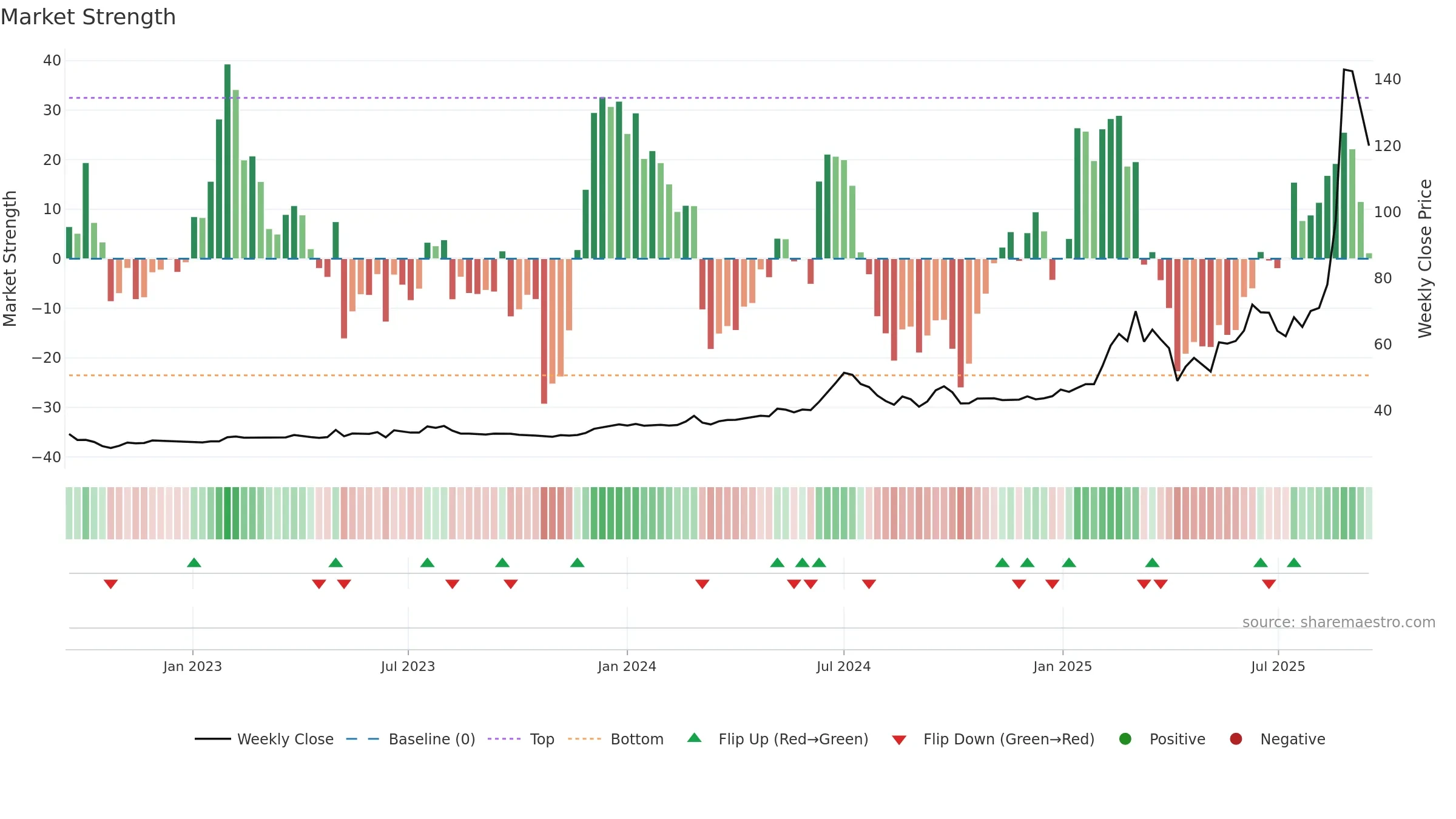Screen dimensions: 1456x819
Task: Toggle the Bottom legend entry
Action: pyautogui.click(x=616, y=739)
